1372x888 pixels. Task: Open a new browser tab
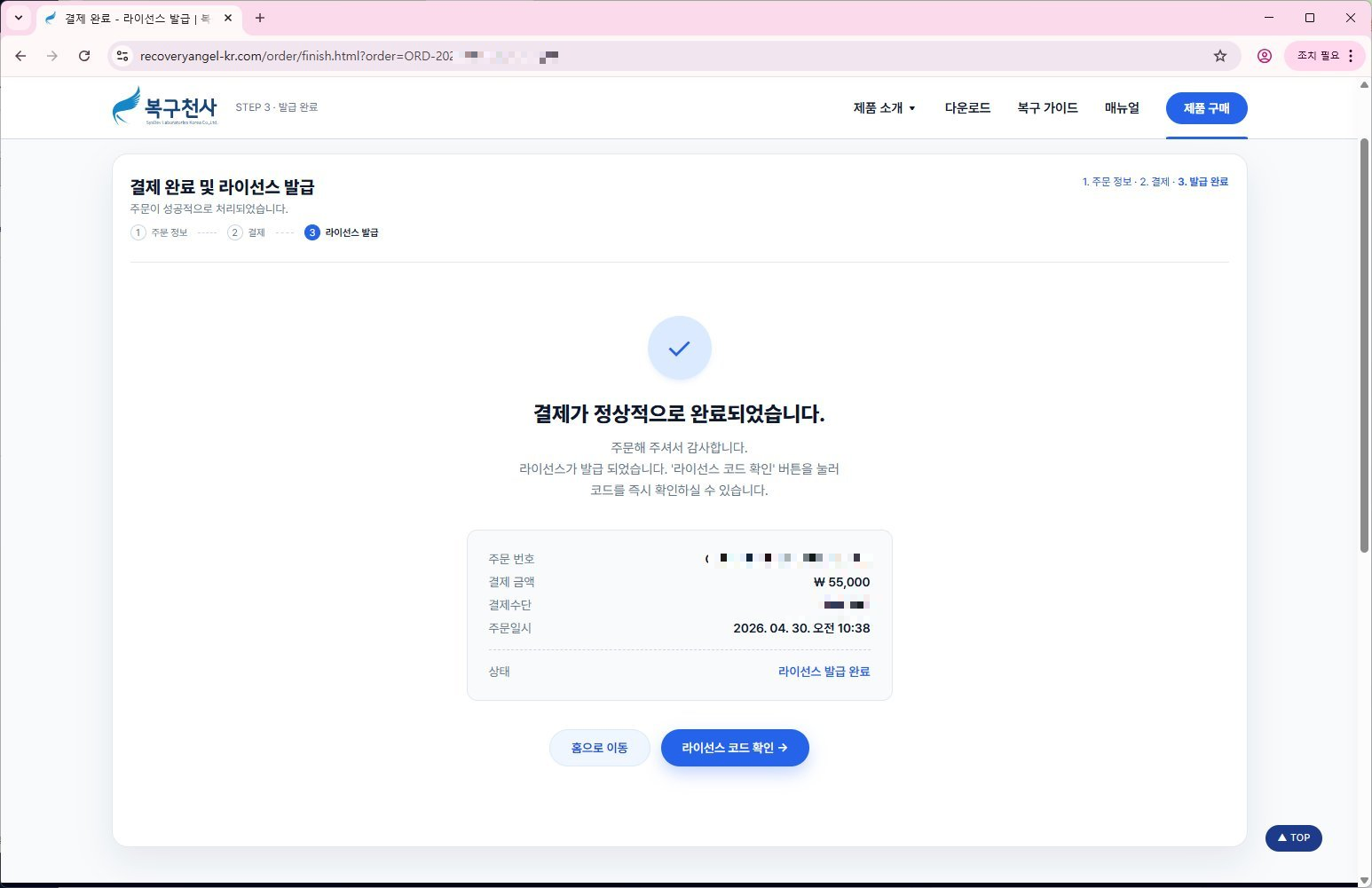point(260,18)
